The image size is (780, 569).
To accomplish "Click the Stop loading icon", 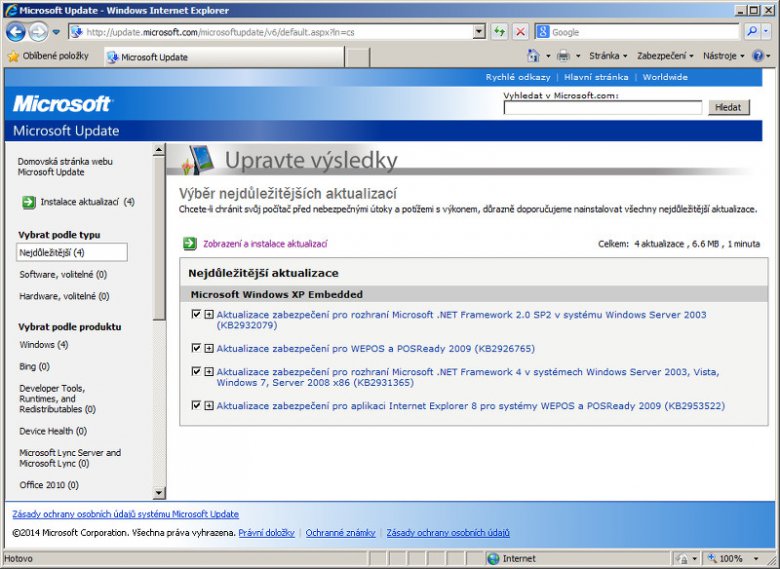I will tap(520, 32).
